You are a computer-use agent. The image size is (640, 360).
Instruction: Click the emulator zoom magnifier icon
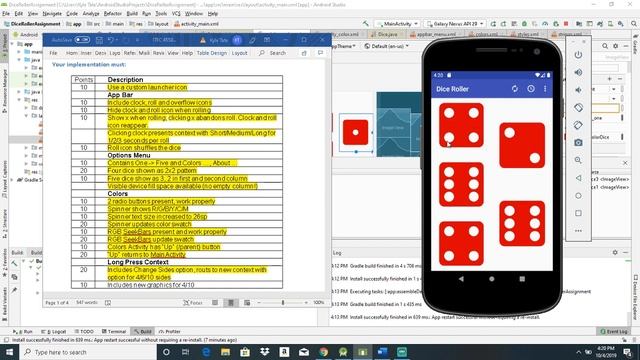(x=578, y=160)
